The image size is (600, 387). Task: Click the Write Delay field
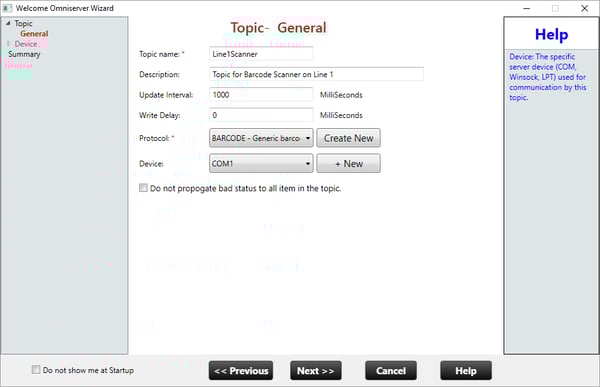pos(261,115)
